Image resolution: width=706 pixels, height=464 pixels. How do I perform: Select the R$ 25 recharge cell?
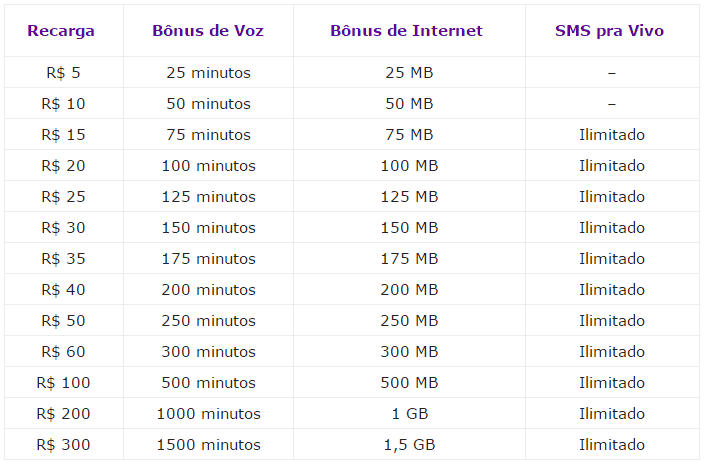pos(63,197)
